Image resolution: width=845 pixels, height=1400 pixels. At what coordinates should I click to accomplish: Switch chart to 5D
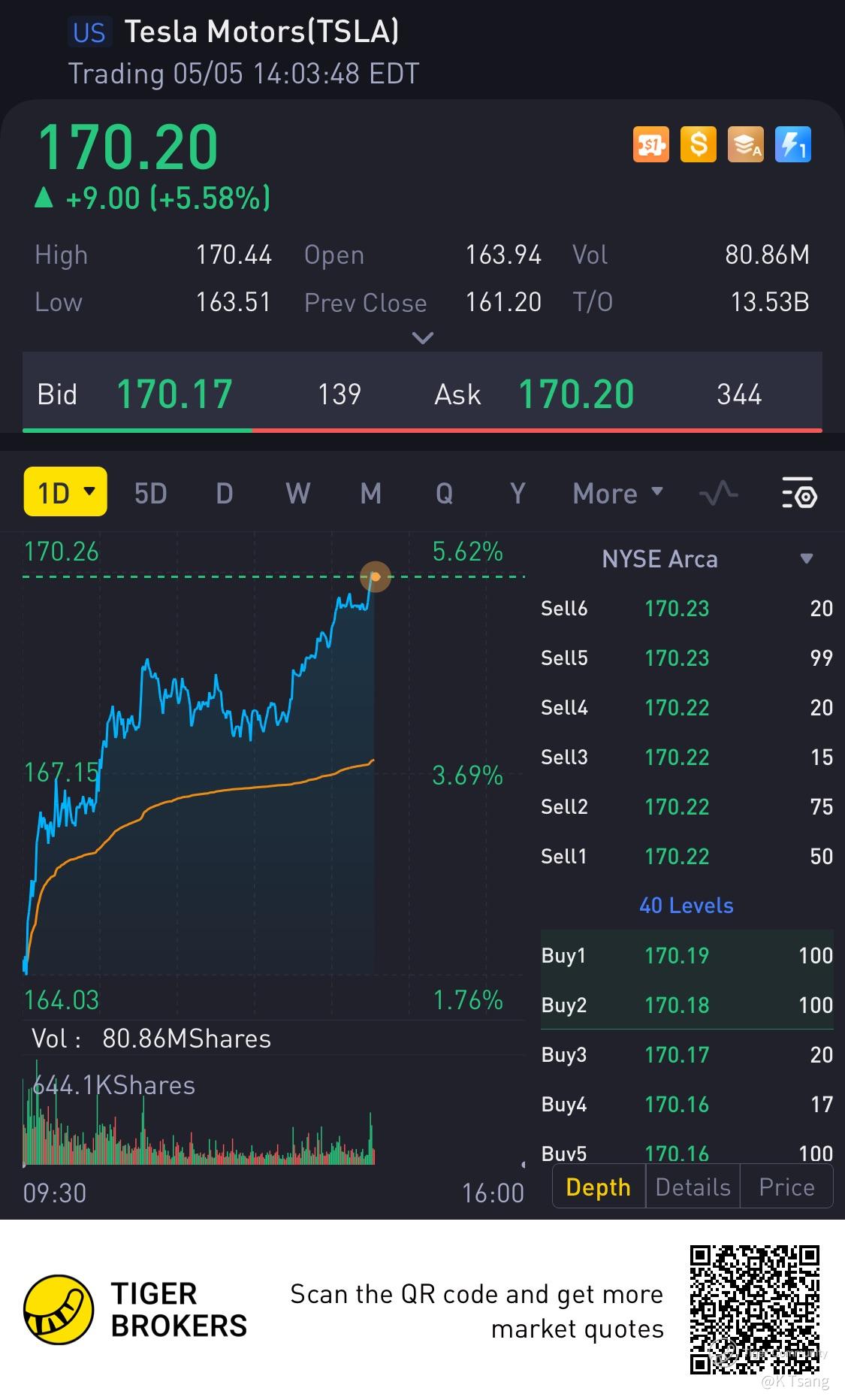[150, 494]
